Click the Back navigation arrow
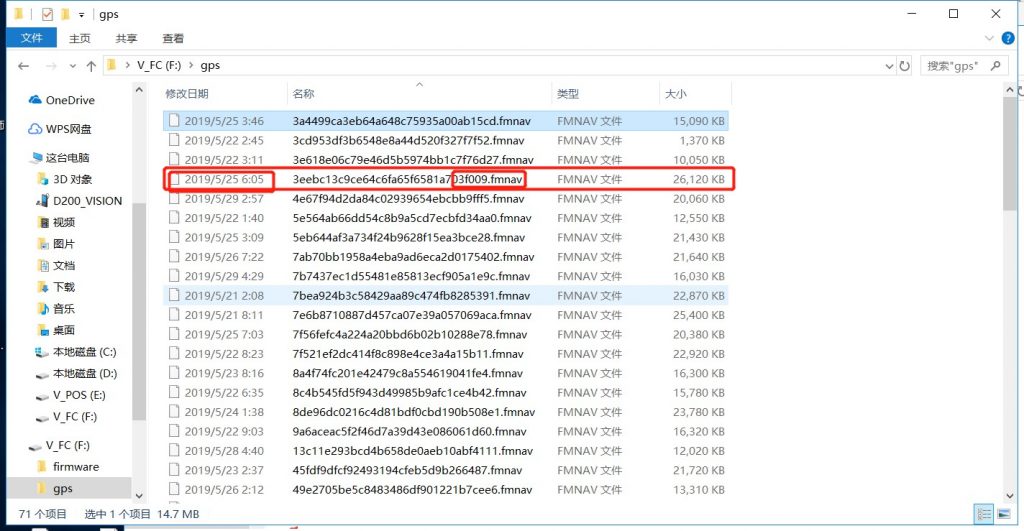This screenshot has width=1024, height=531. click(24, 66)
